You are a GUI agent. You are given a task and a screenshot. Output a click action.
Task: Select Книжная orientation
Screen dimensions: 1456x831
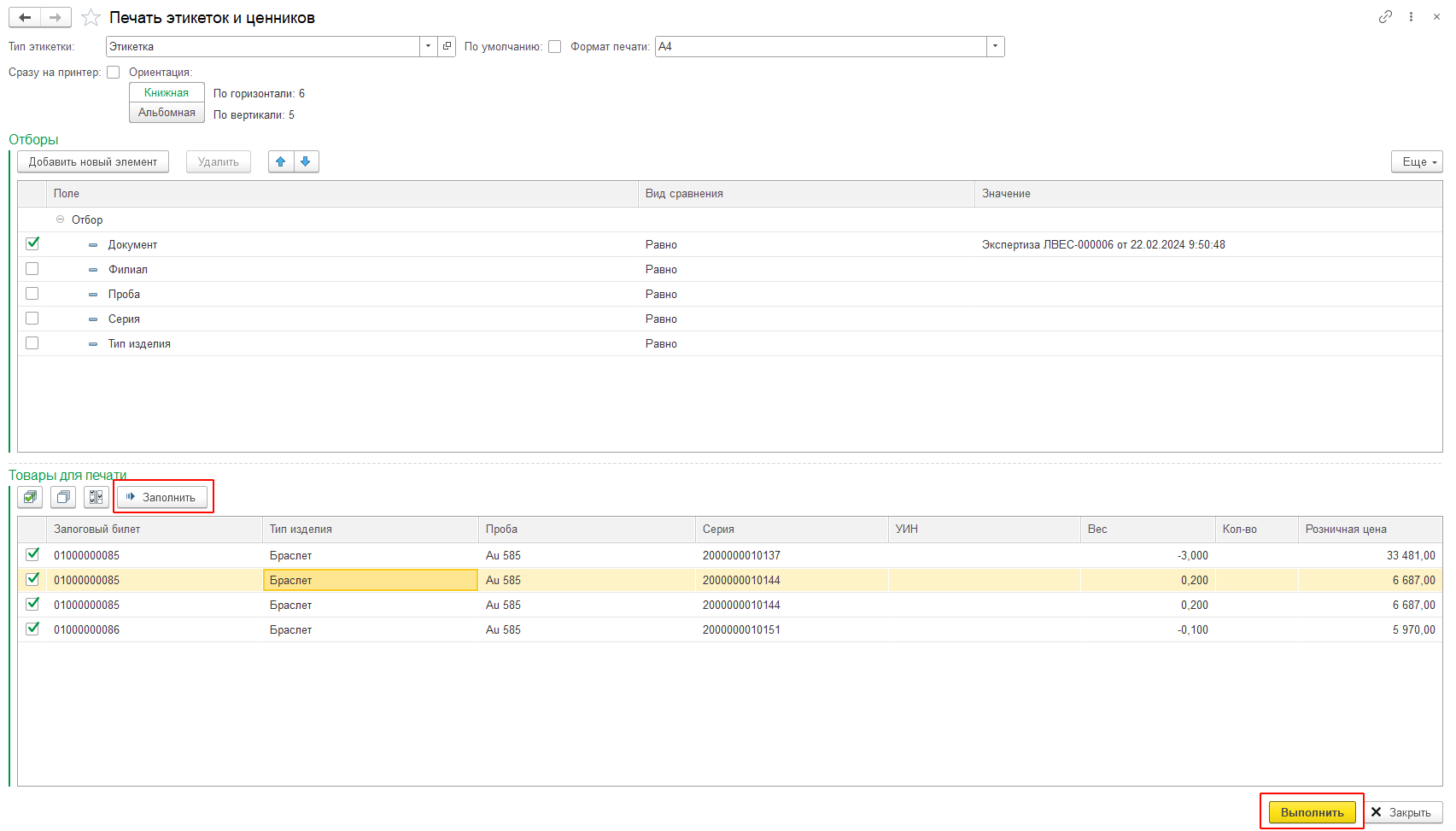coord(167,92)
